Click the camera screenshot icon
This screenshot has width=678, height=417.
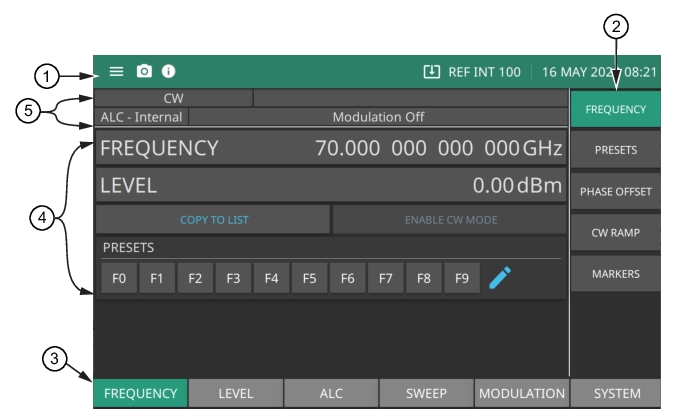click(144, 72)
